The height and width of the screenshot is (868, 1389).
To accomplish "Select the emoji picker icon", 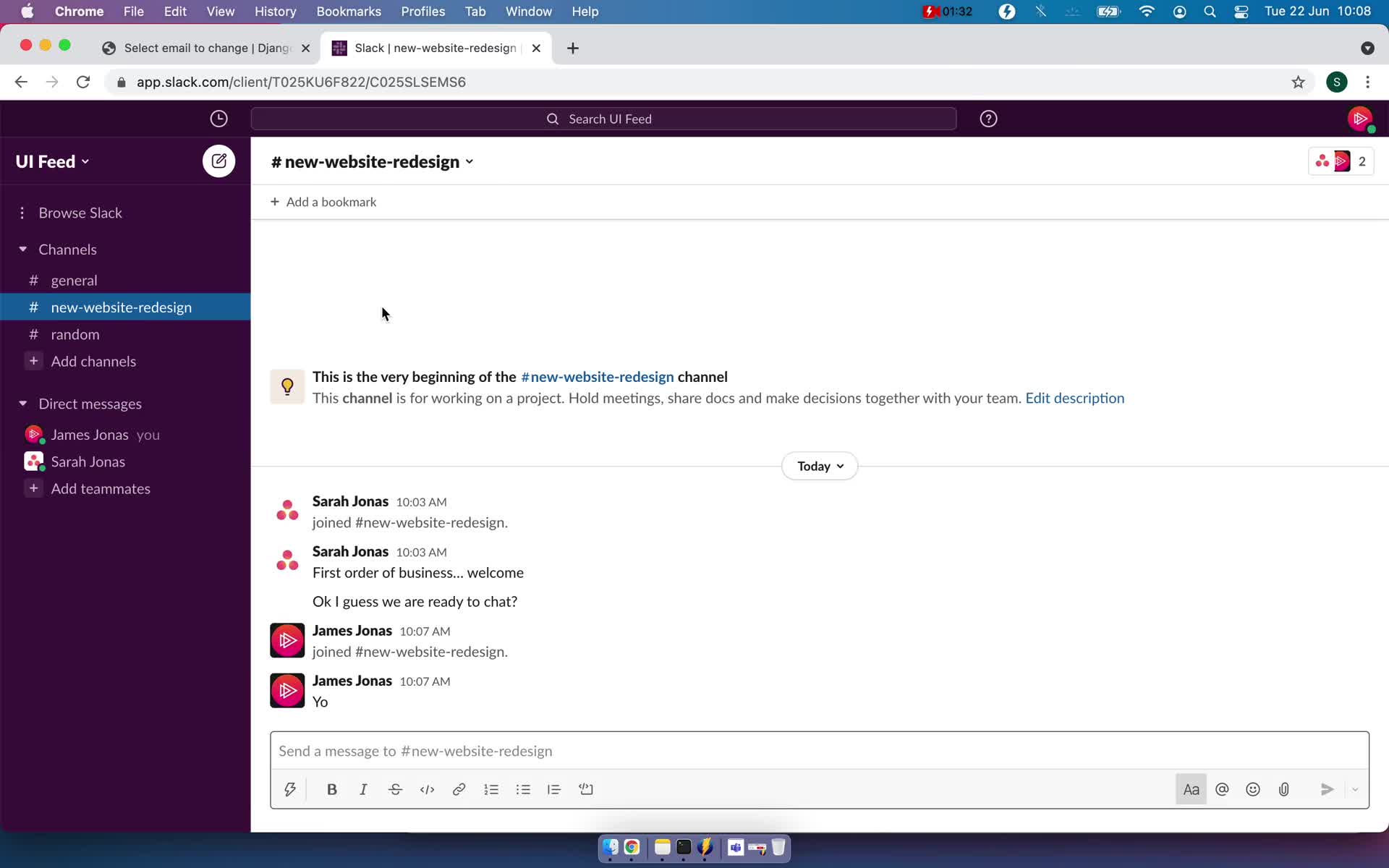I will tap(1253, 789).
